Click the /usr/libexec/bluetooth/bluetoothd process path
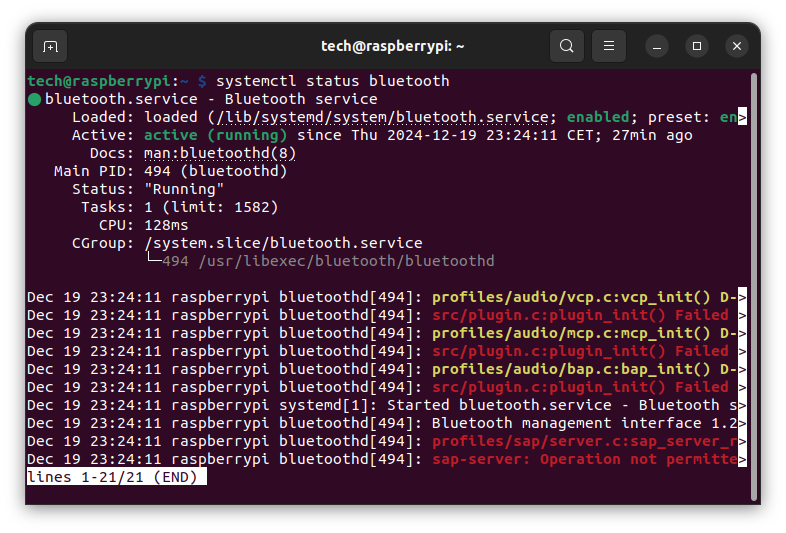This screenshot has height=533, width=786. 346,262
